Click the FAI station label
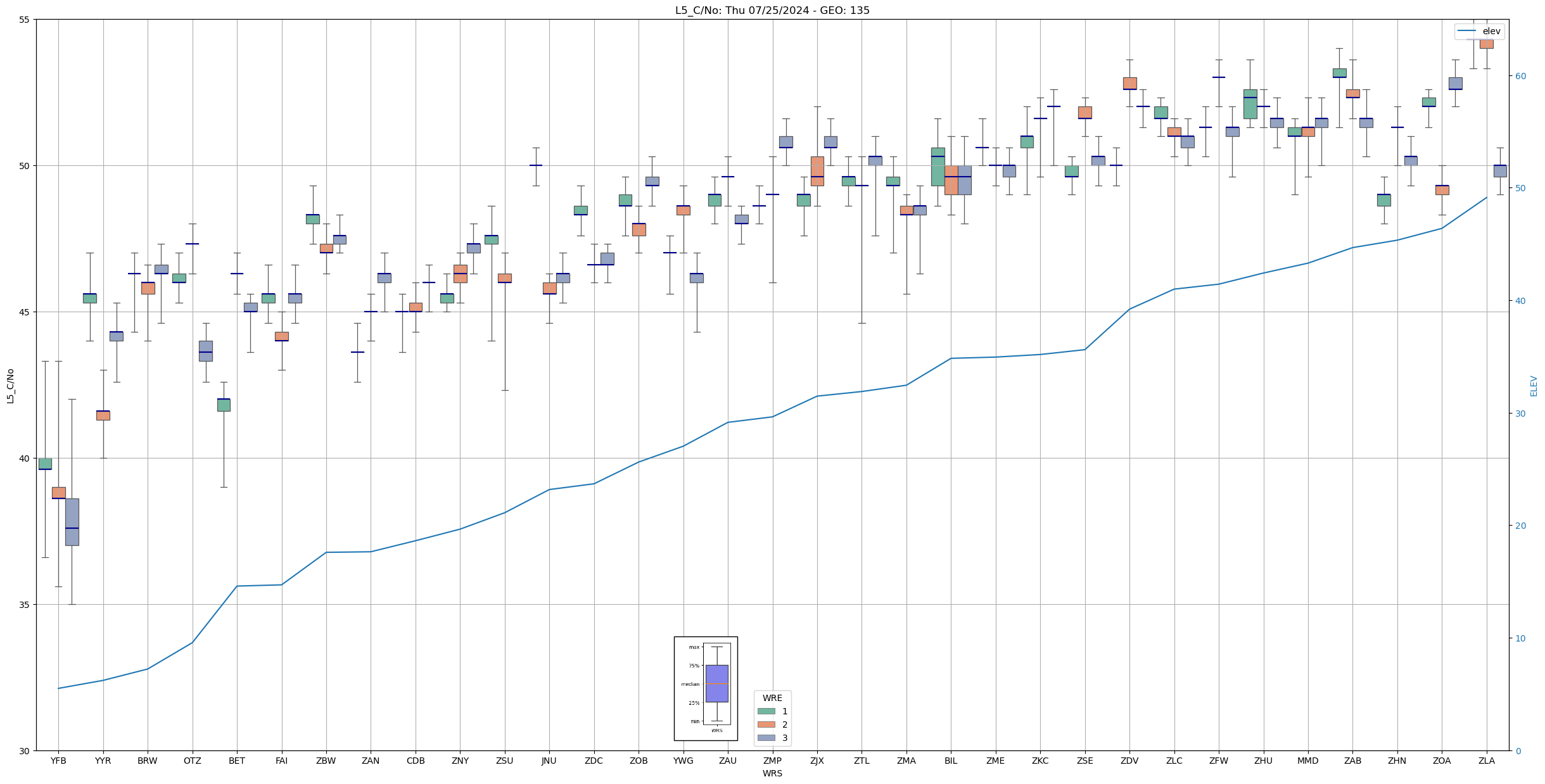Image resolution: width=1545 pixels, height=784 pixels. click(282, 761)
